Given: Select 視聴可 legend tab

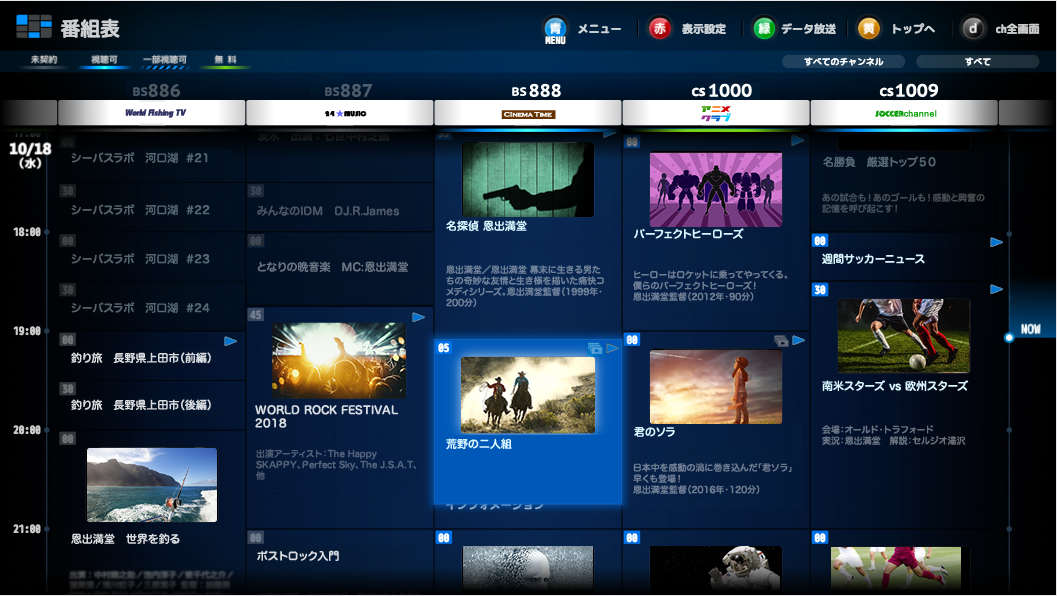Looking at the screenshot, I should [104, 59].
